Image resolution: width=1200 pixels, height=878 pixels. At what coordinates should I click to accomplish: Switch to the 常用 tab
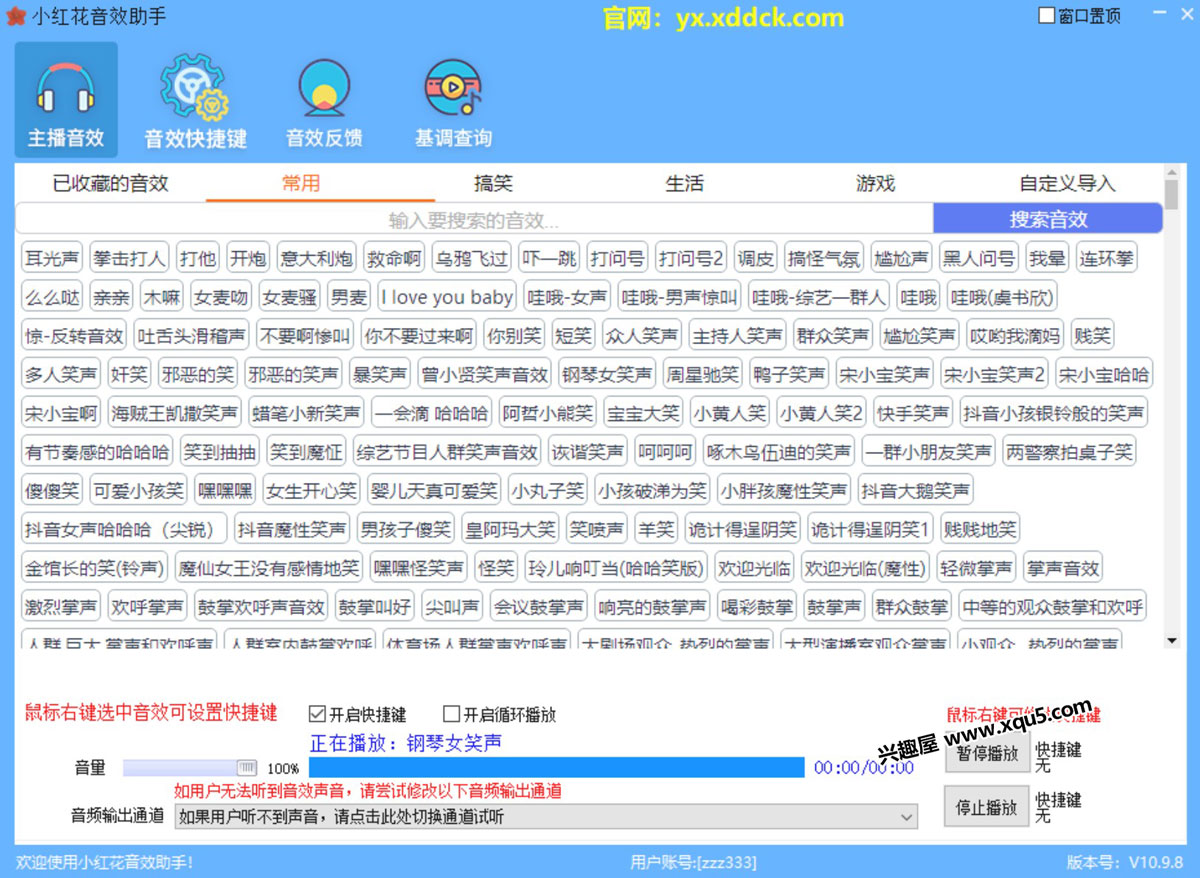pyautogui.click(x=301, y=183)
